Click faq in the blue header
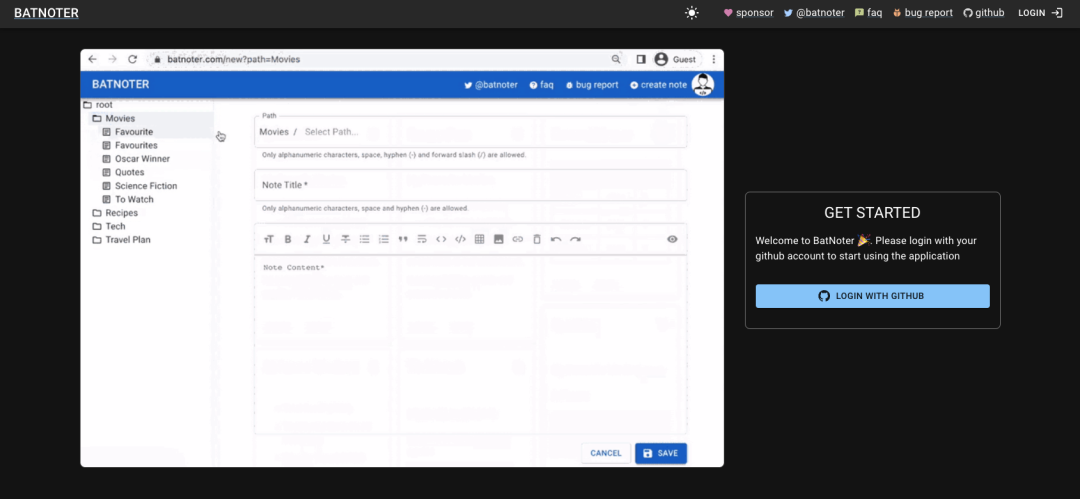The height and width of the screenshot is (499, 1080). (x=541, y=85)
